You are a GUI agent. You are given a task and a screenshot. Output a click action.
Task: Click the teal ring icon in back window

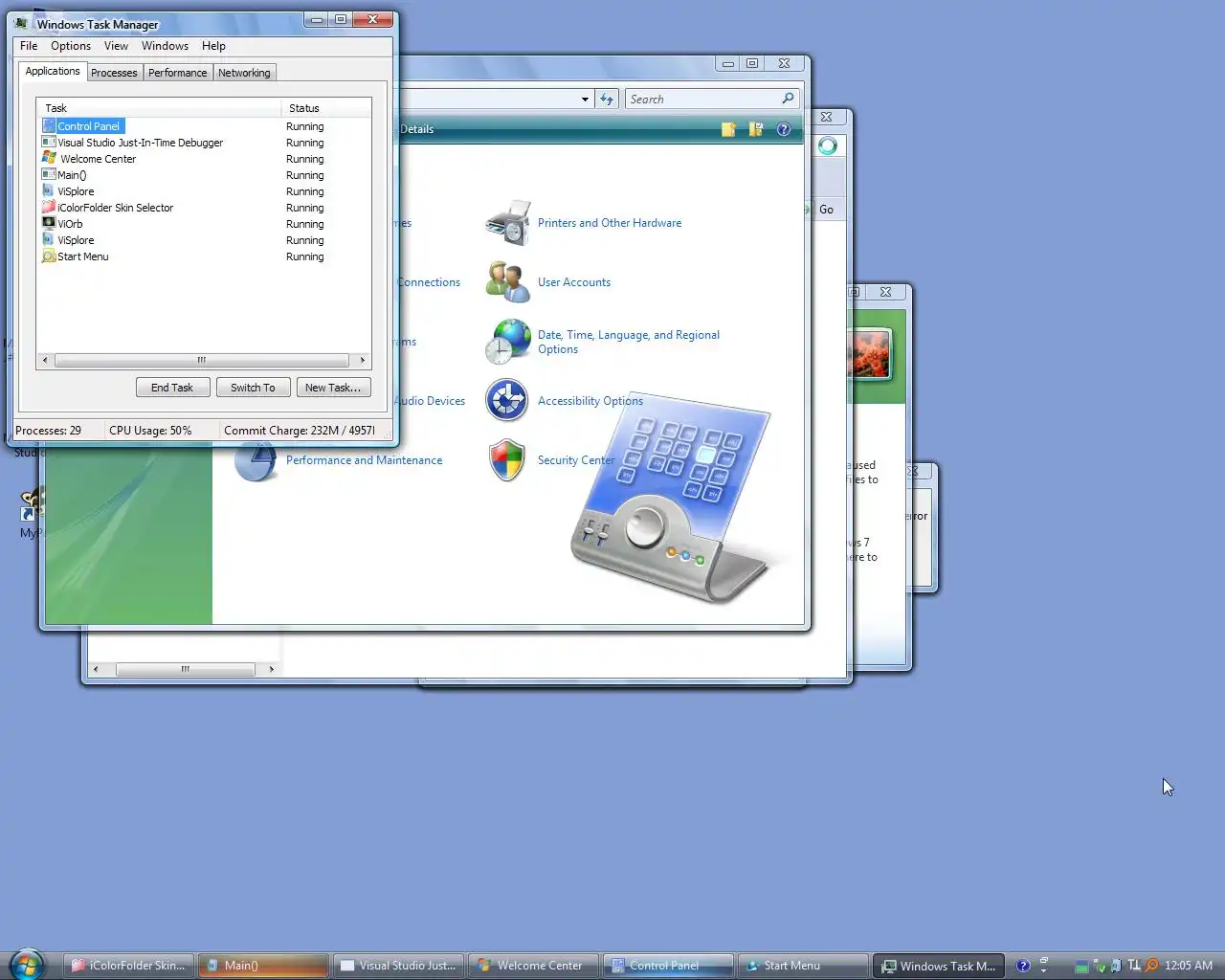[x=828, y=145]
